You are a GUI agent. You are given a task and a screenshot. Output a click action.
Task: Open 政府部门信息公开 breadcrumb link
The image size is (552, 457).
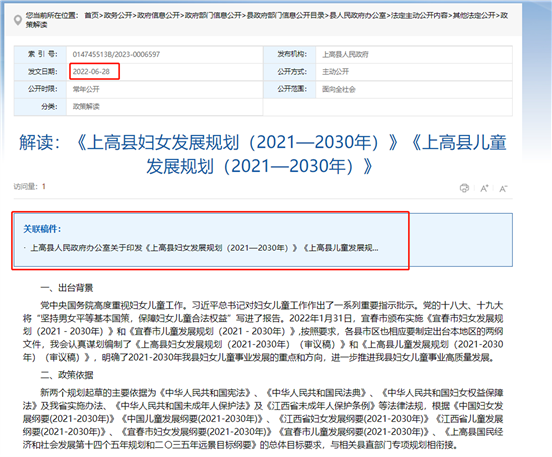(213, 15)
